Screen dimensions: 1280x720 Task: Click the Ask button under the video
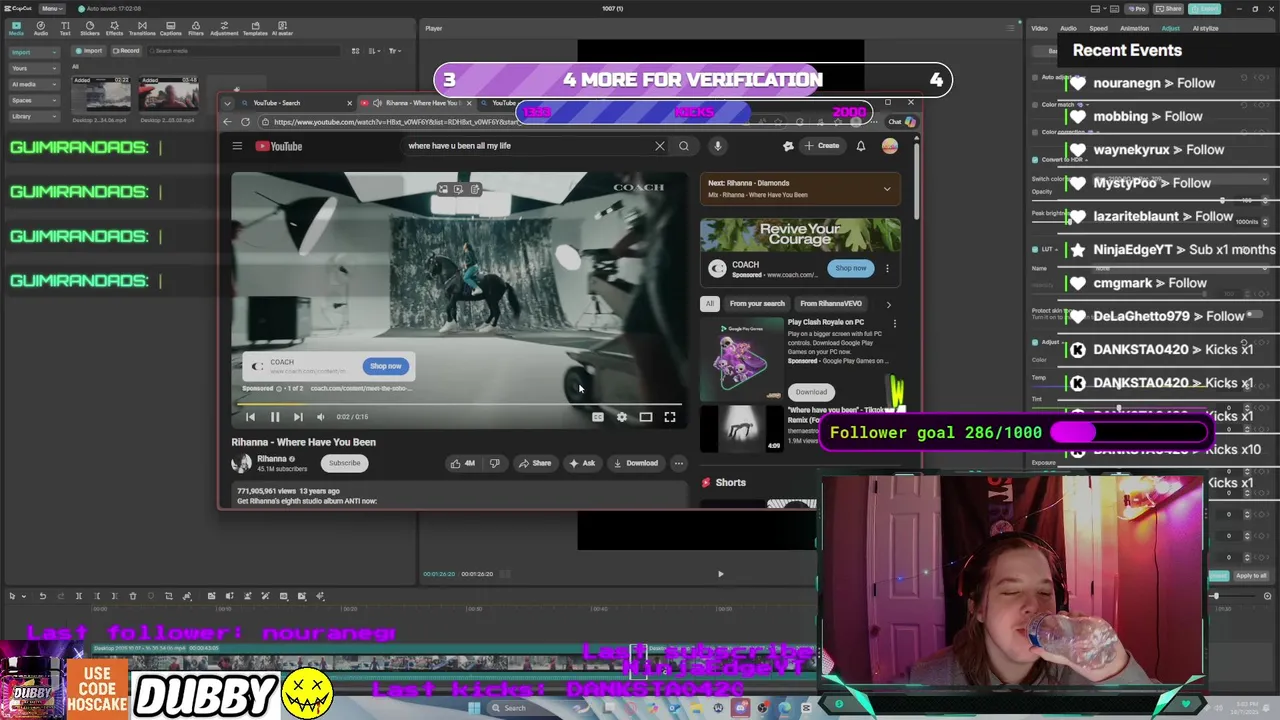point(582,463)
